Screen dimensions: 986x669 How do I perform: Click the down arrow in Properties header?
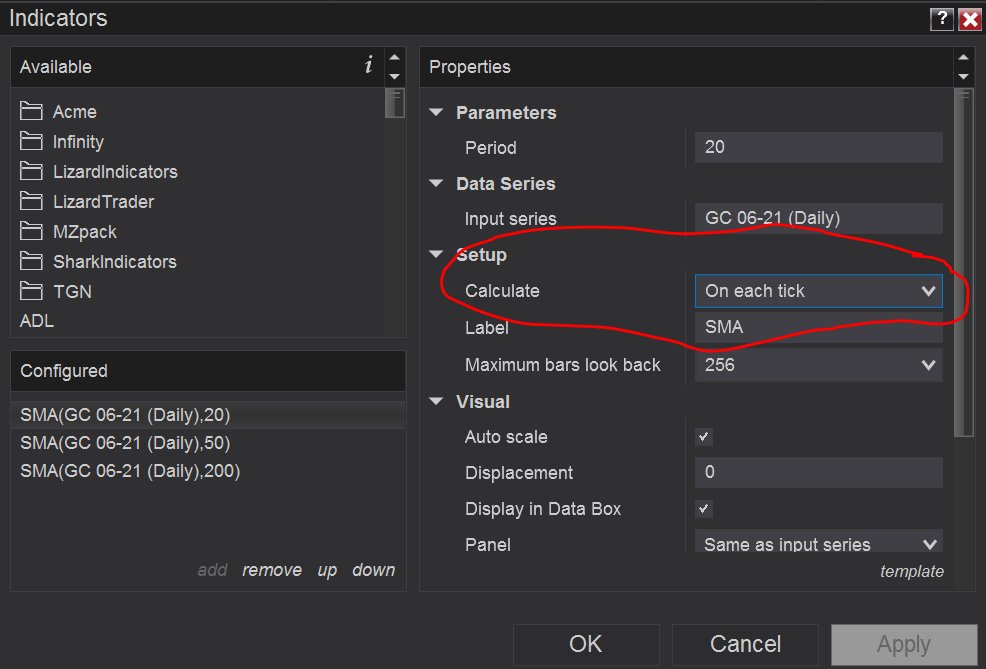(x=963, y=77)
